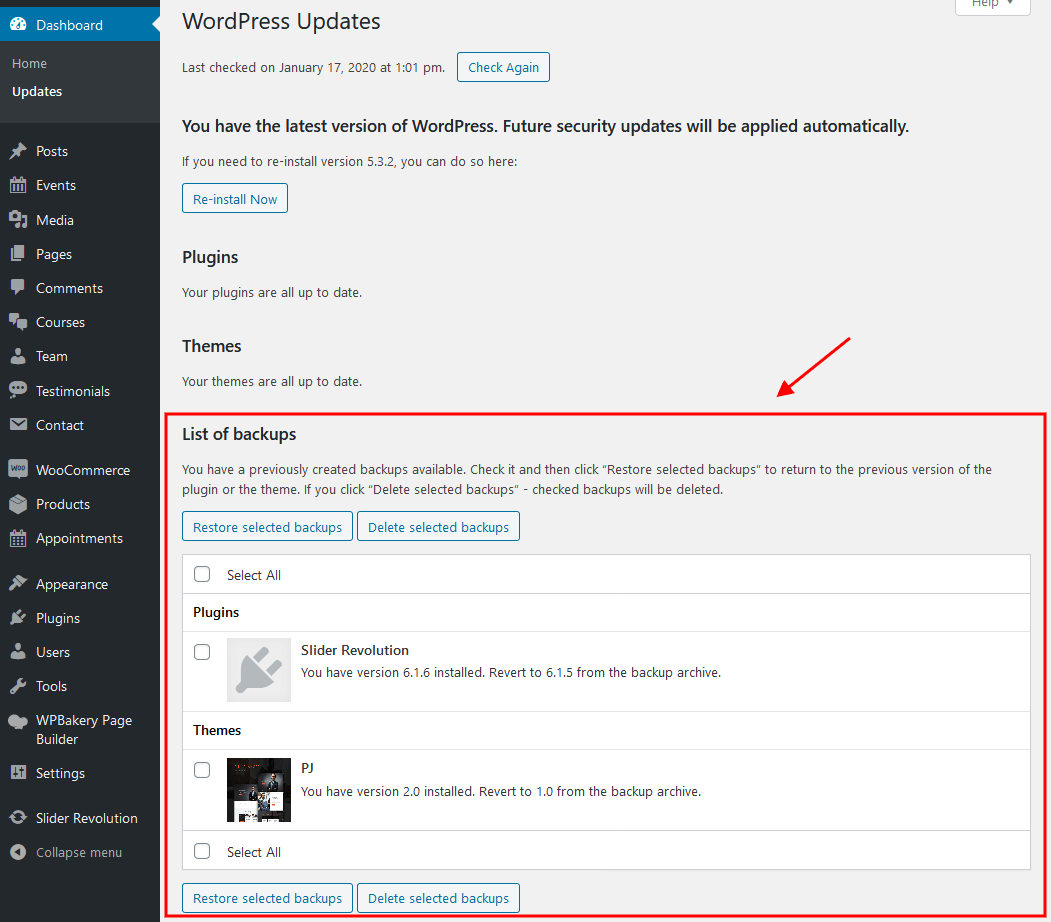The width and height of the screenshot is (1051, 922).
Task: Click the 'Last checked on January 17, 2020' text
Action: point(313,68)
